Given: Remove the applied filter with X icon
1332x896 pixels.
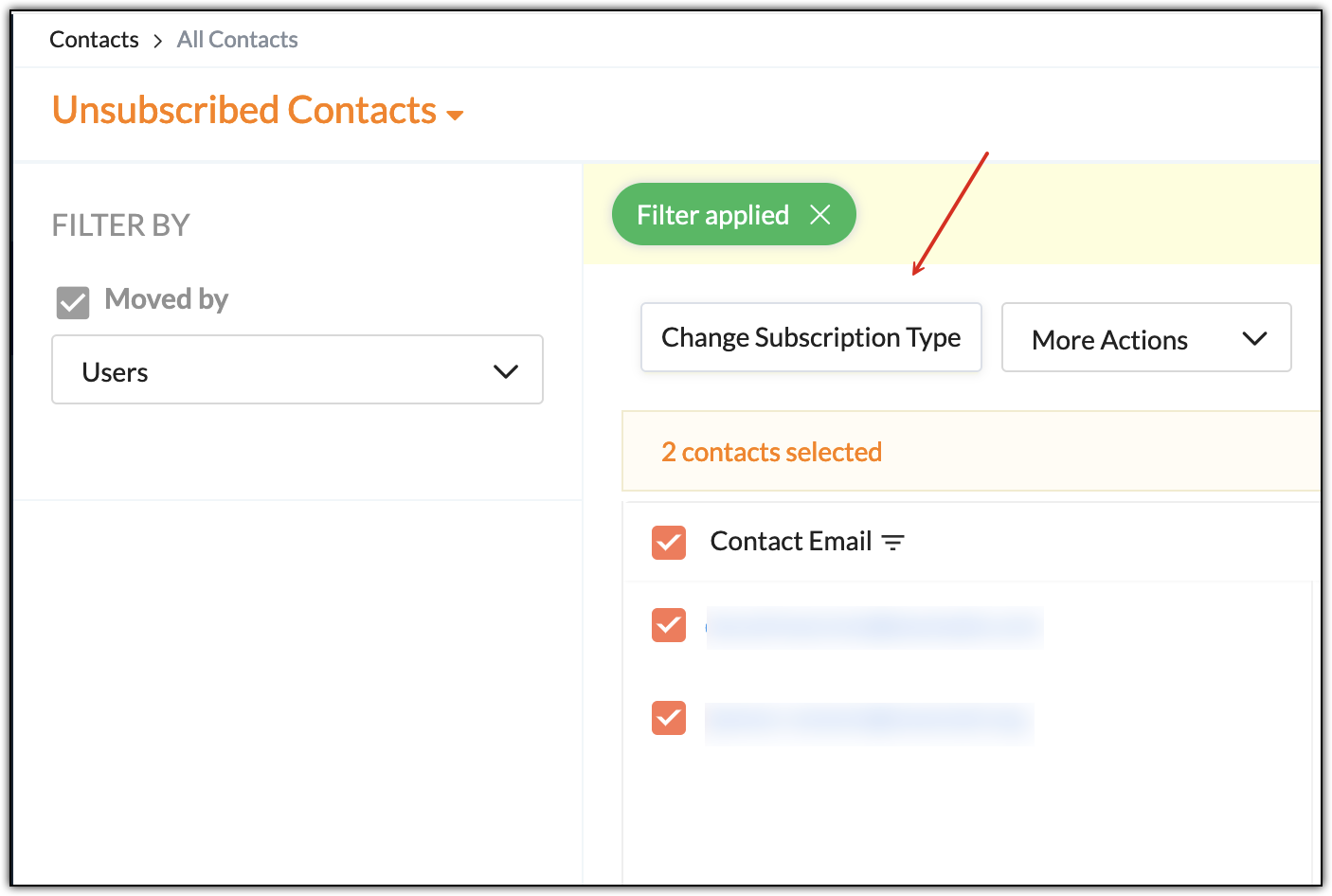Looking at the screenshot, I should tap(820, 215).
